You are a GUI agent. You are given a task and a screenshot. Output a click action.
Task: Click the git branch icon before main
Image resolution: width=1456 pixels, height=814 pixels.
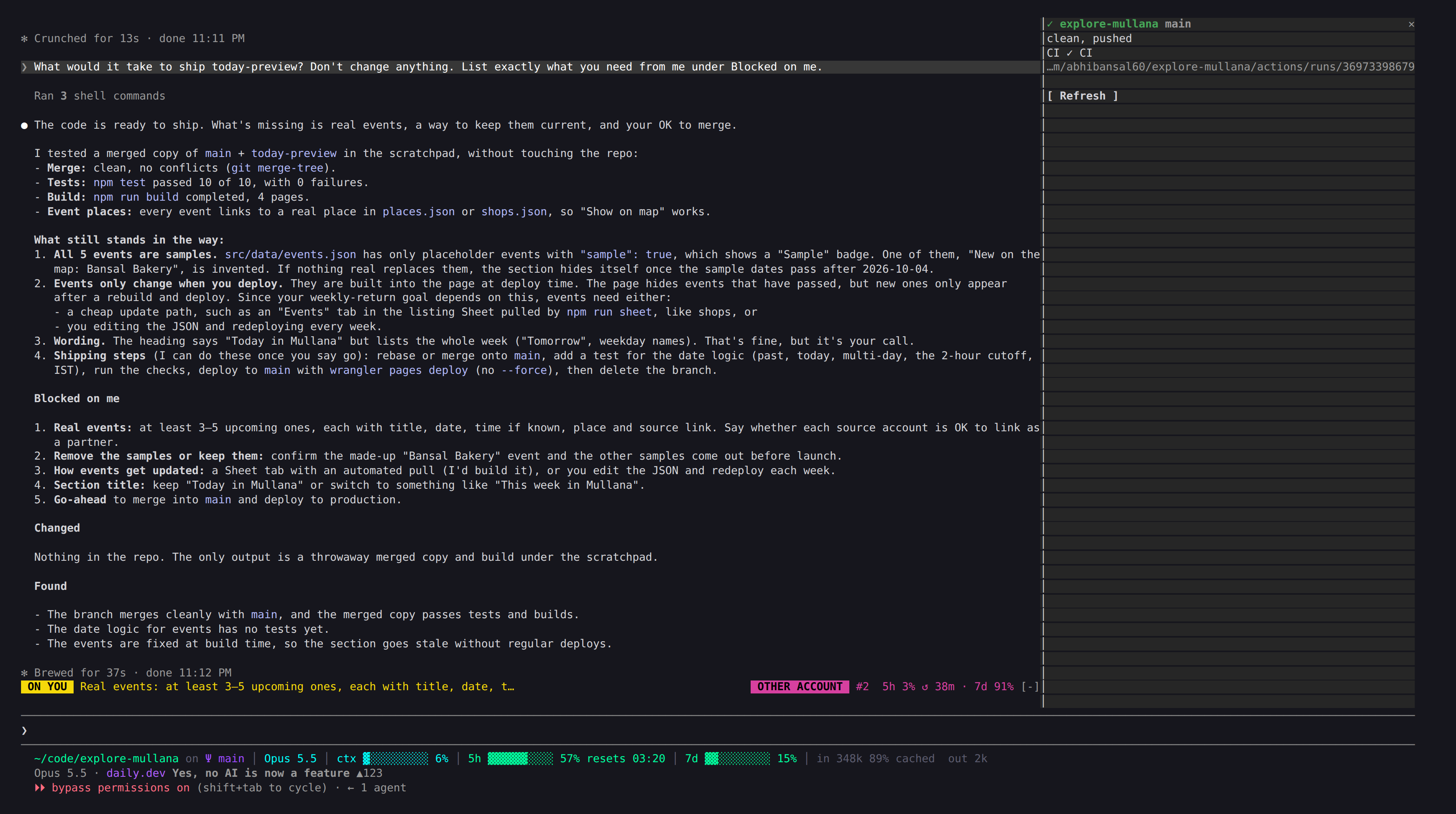[x=209, y=759]
